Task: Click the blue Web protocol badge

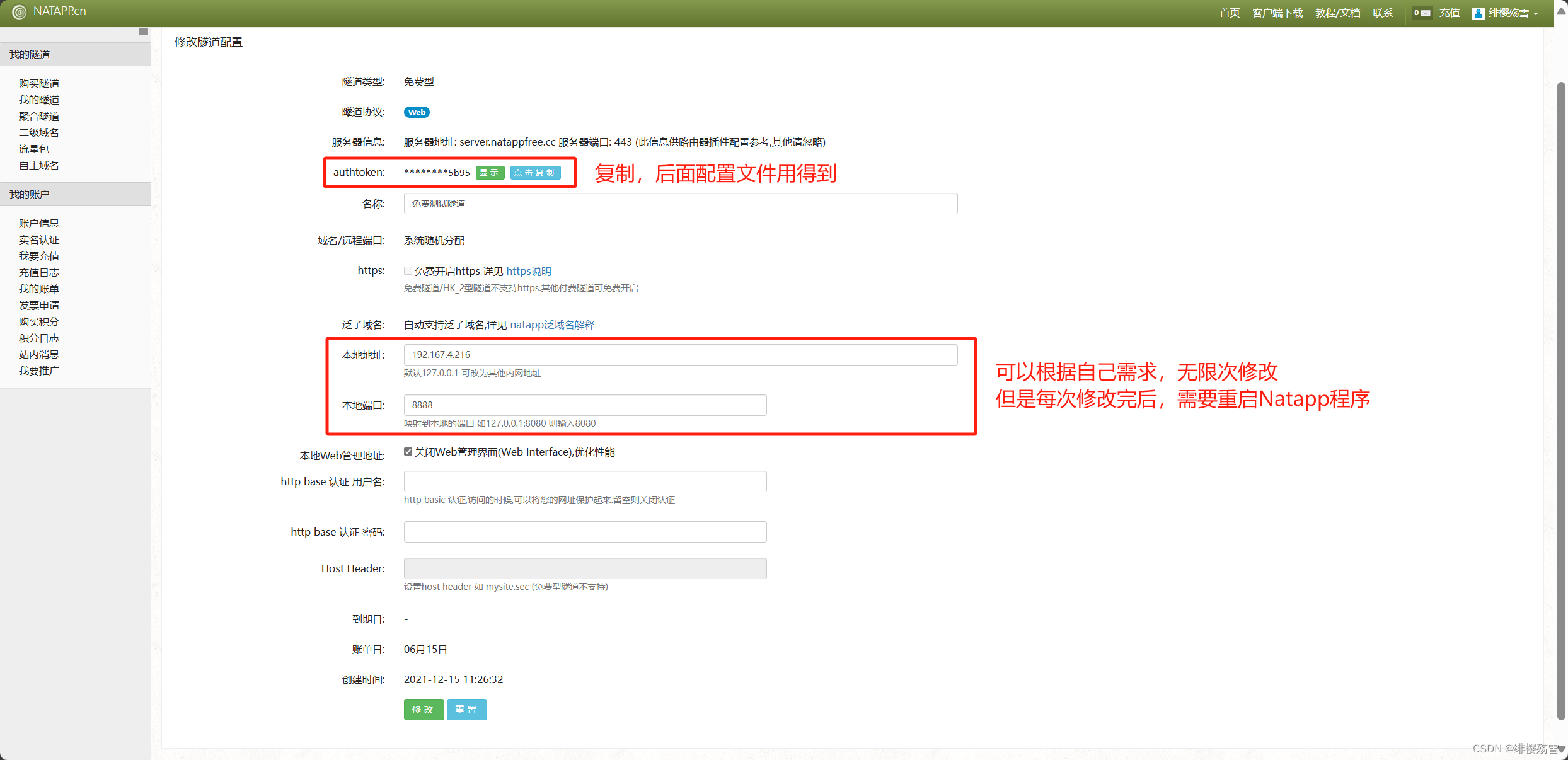Action: coord(417,112)
